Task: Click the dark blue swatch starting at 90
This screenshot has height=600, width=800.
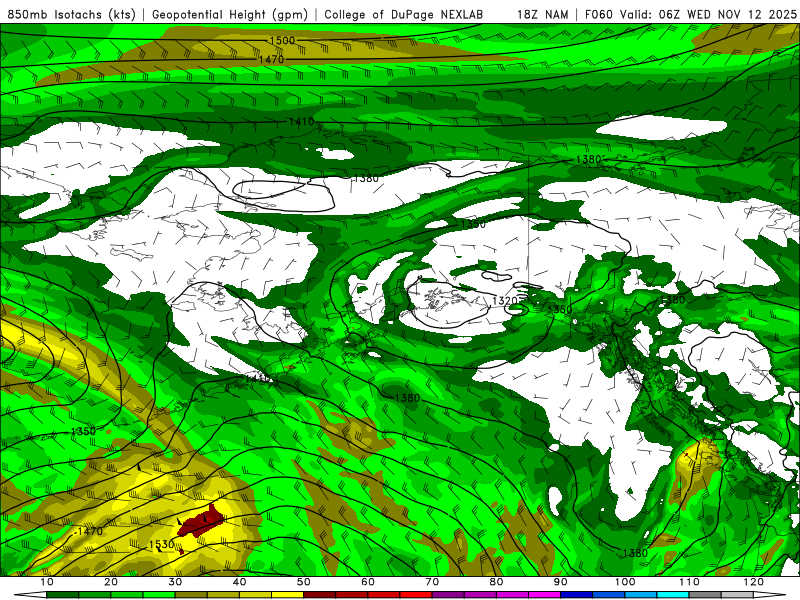Action: point(577,595)
